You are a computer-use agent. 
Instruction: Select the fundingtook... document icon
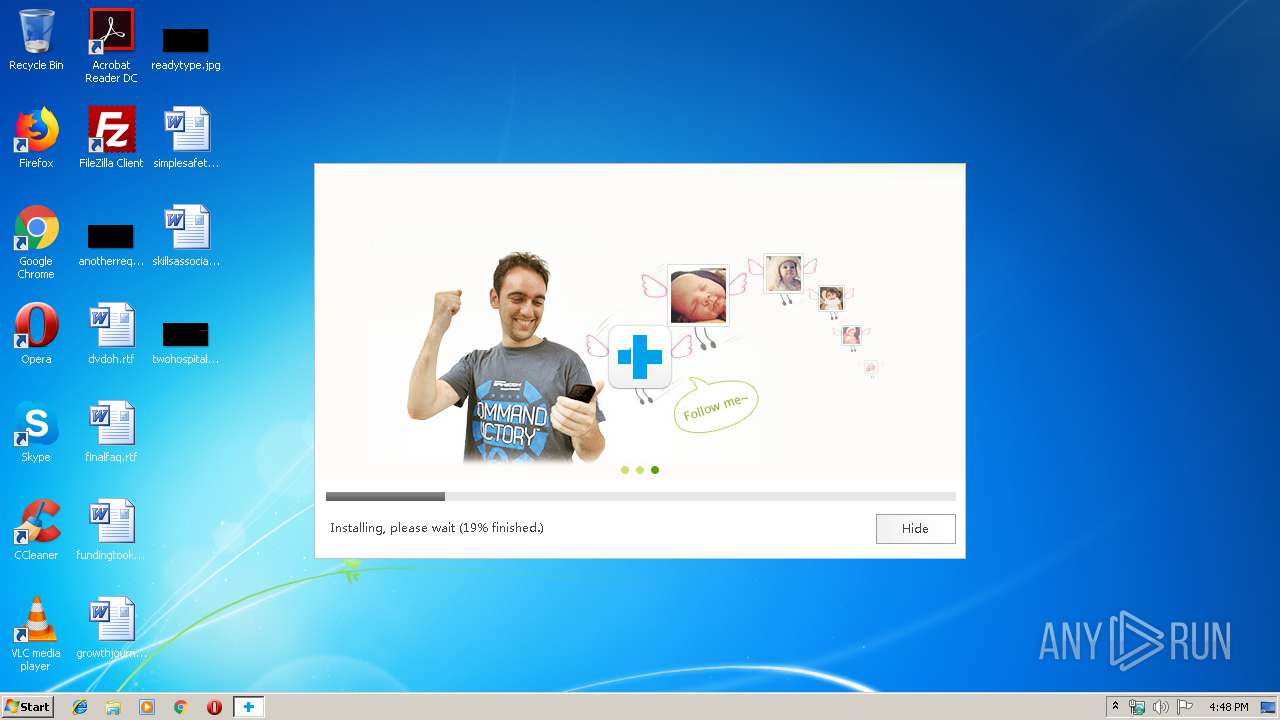click(x=111, y=530)
